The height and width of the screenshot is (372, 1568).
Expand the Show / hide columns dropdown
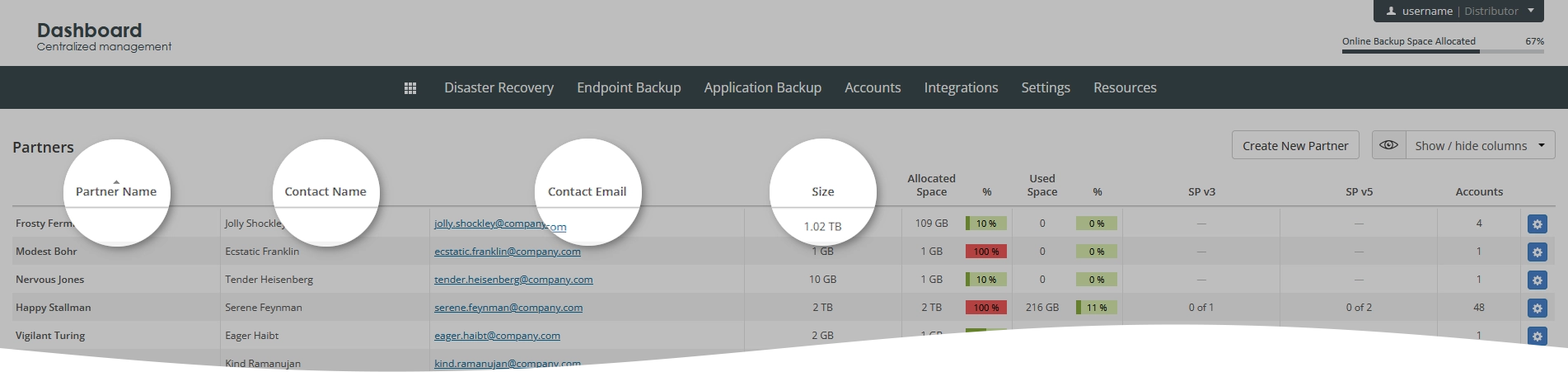click(1481, 145)
